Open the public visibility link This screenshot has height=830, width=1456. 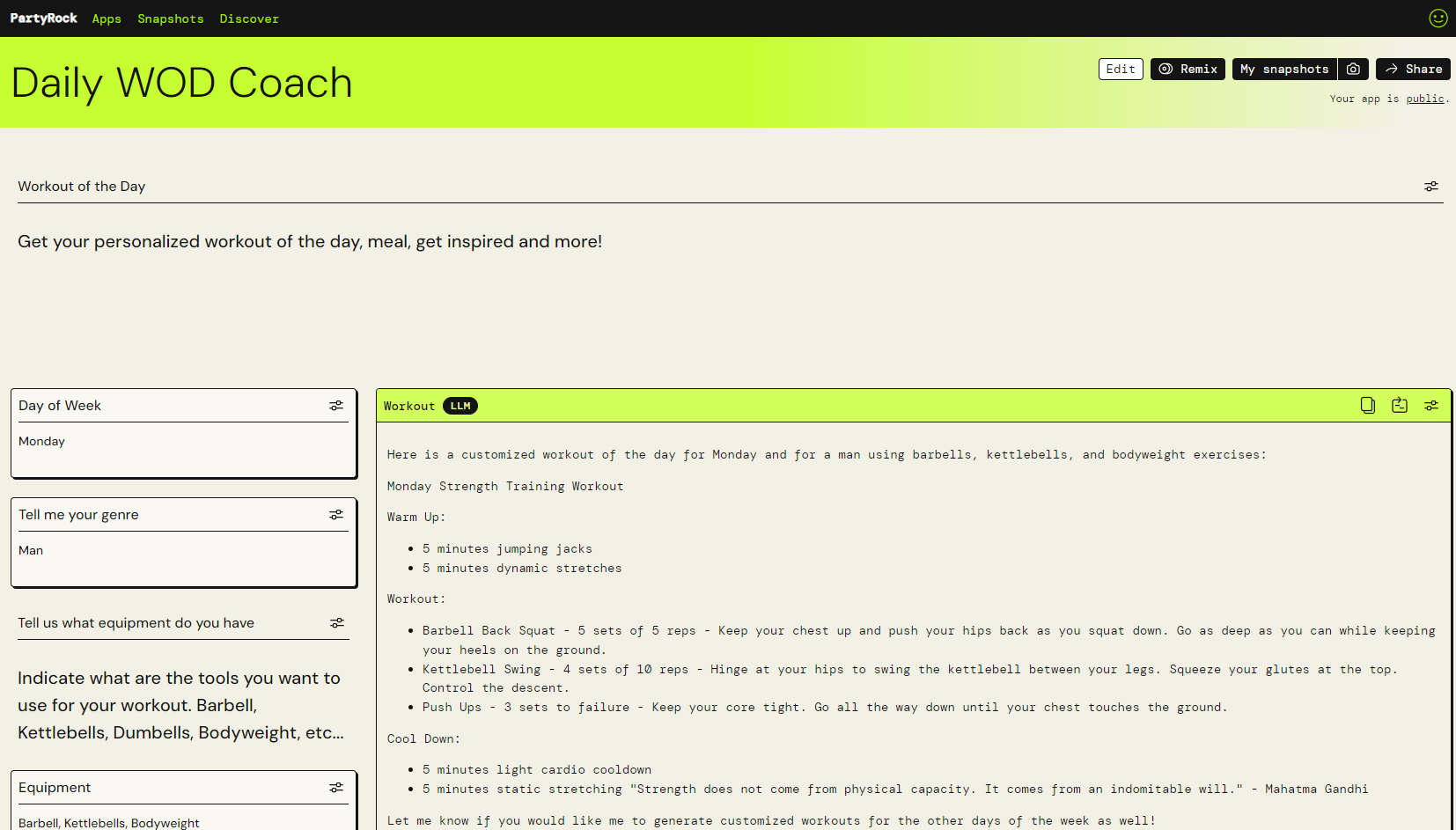click(x=1425, y=99)
